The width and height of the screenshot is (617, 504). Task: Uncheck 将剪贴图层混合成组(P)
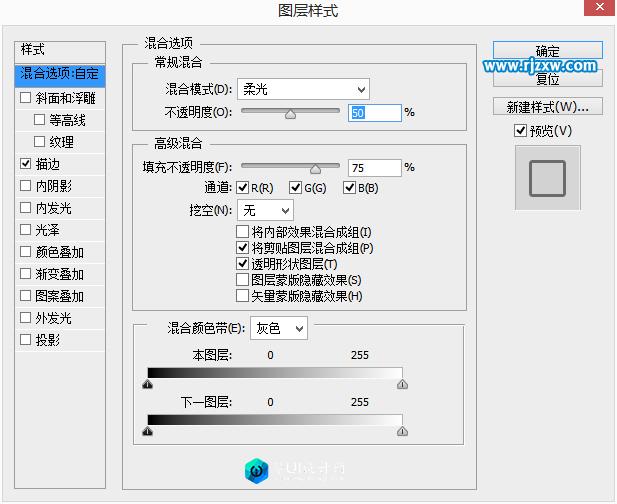pyautogui.click(x=242, y=247)
